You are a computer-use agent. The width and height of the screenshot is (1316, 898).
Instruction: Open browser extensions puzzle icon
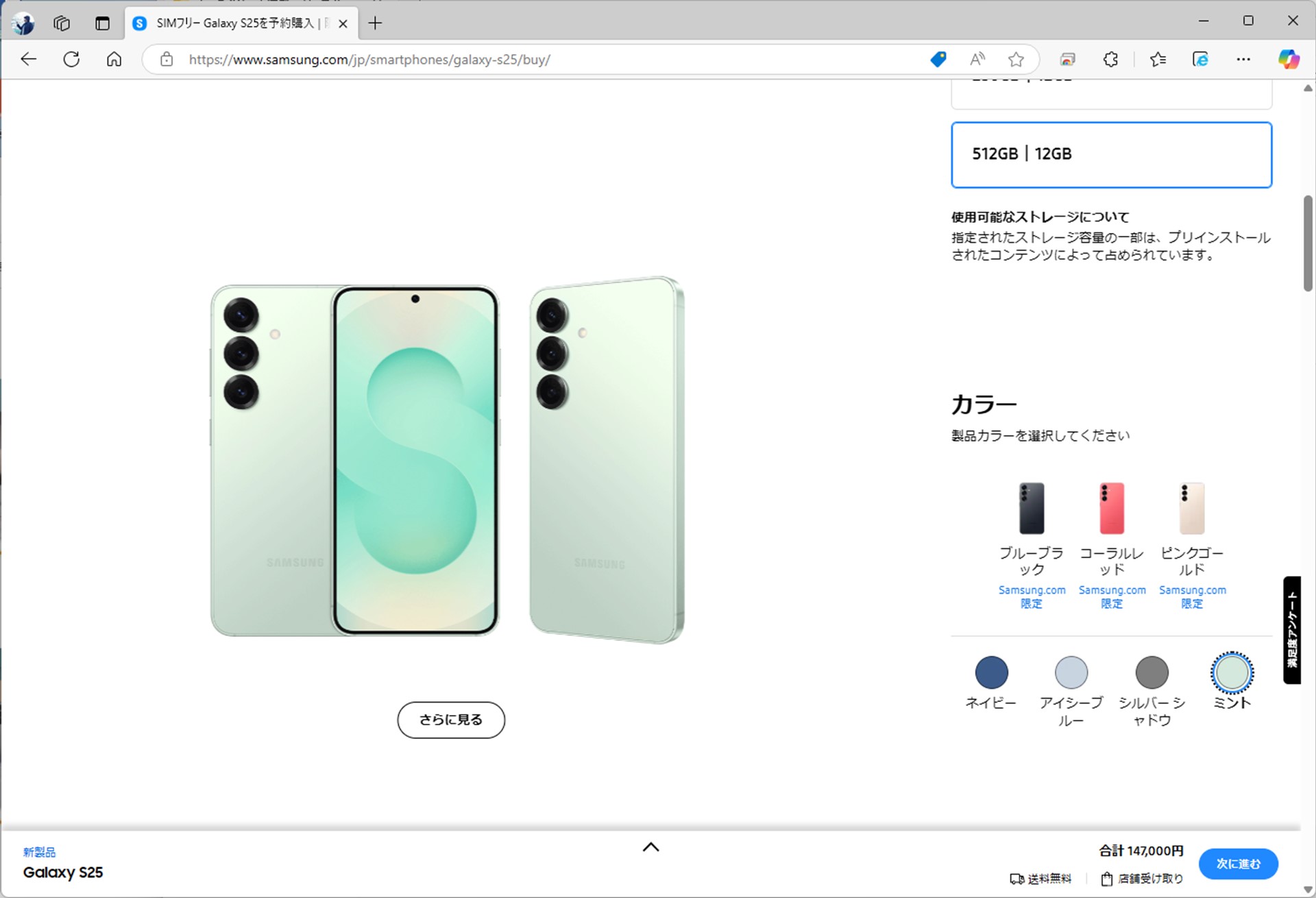pos(1110,60)
